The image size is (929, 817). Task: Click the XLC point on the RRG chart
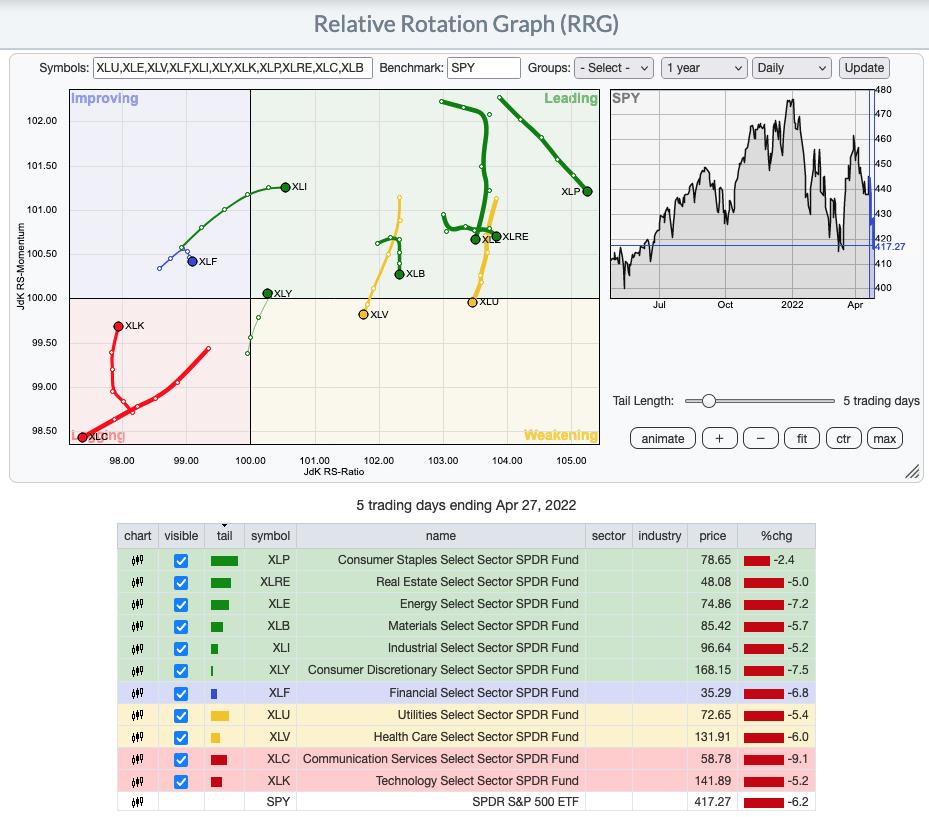82,437
